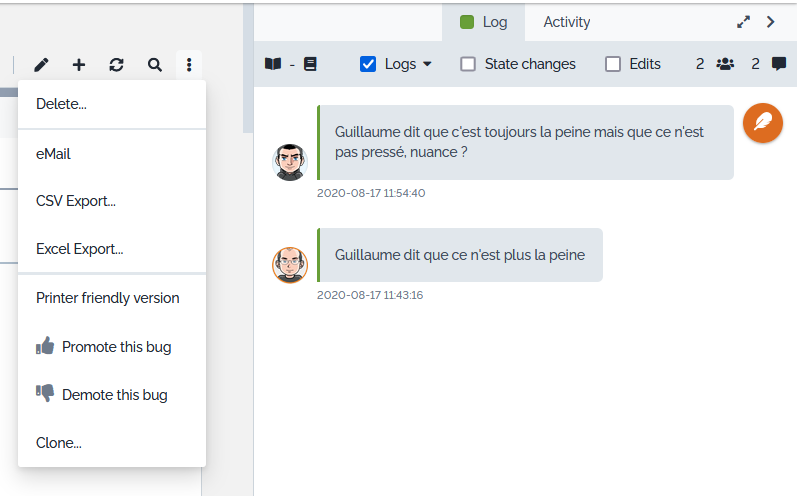Click the refresh arrows icon
Viewport: 797px width, 496px height.
tap(117, 65)
